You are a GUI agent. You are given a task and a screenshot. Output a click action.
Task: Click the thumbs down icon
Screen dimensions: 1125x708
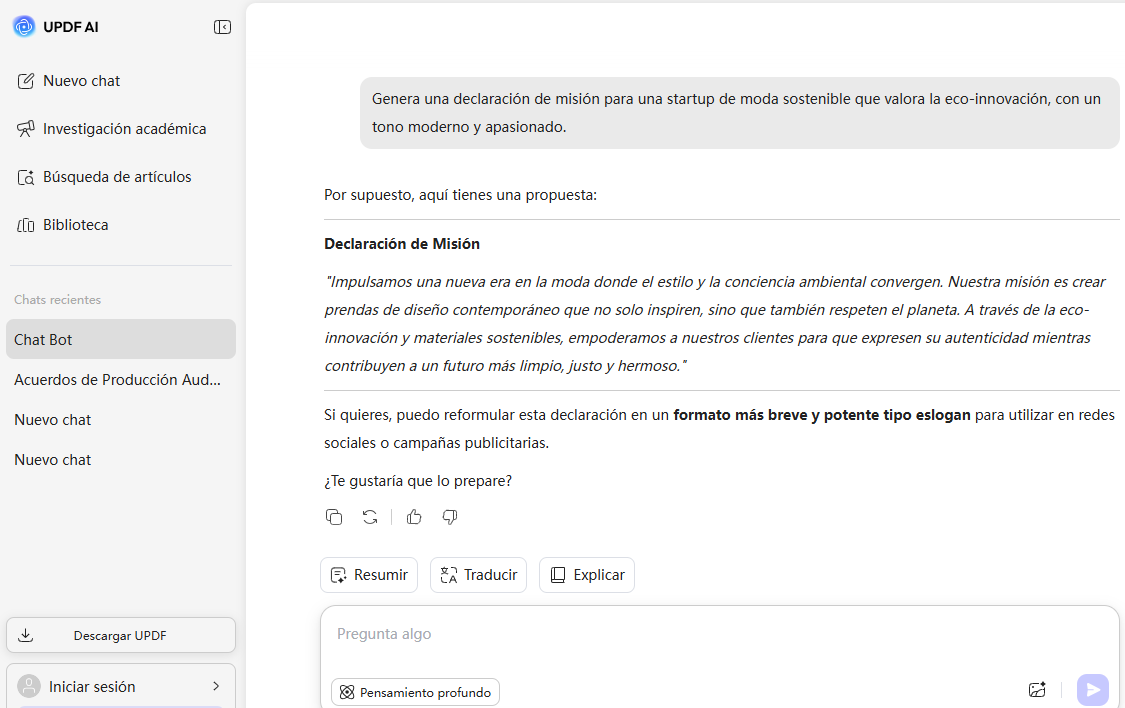pyautogui.click(x=450, y=517)
